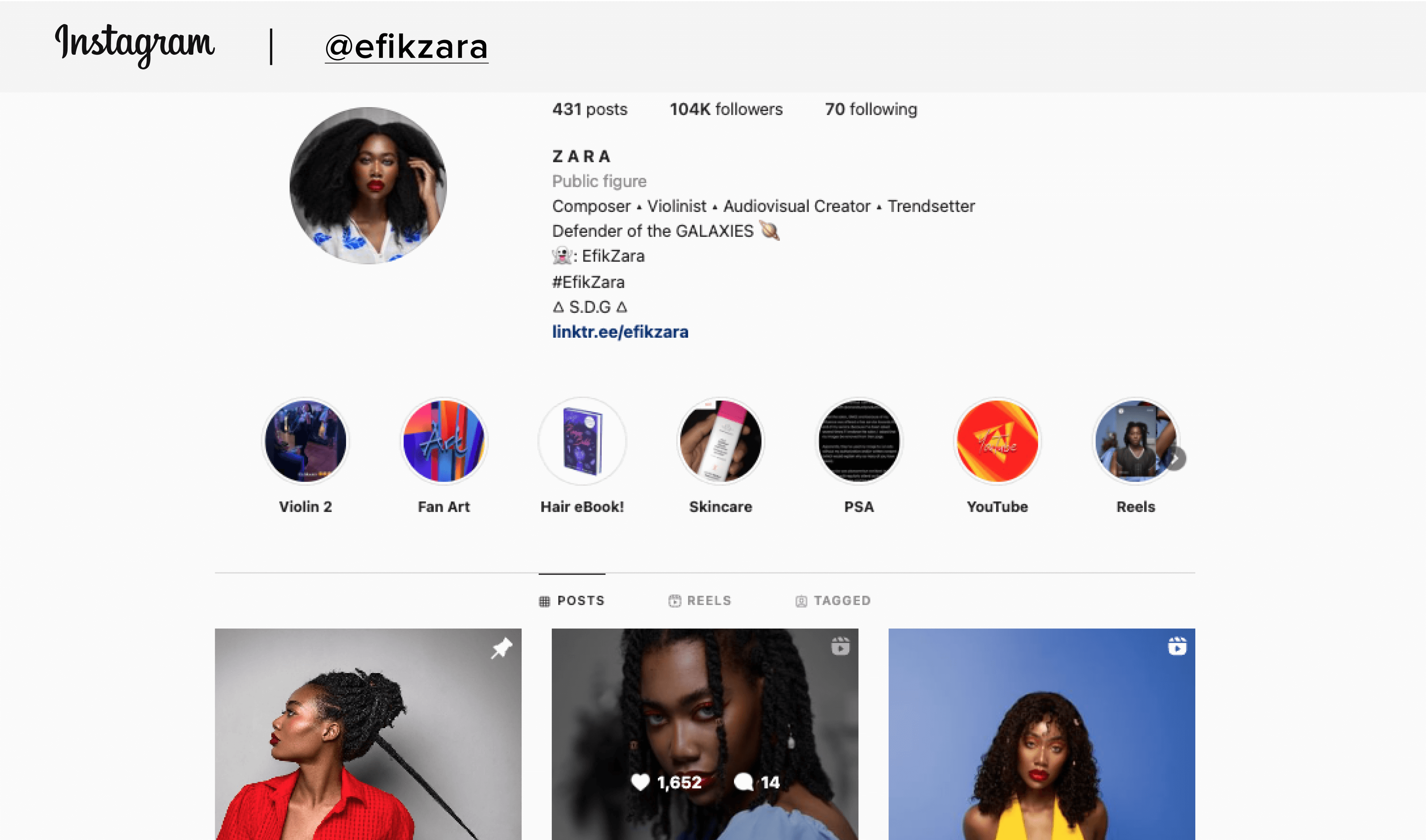Viewport: 1426px width, 840px height.
Task: Expand the 104K followers list
Action: [724, 109]
